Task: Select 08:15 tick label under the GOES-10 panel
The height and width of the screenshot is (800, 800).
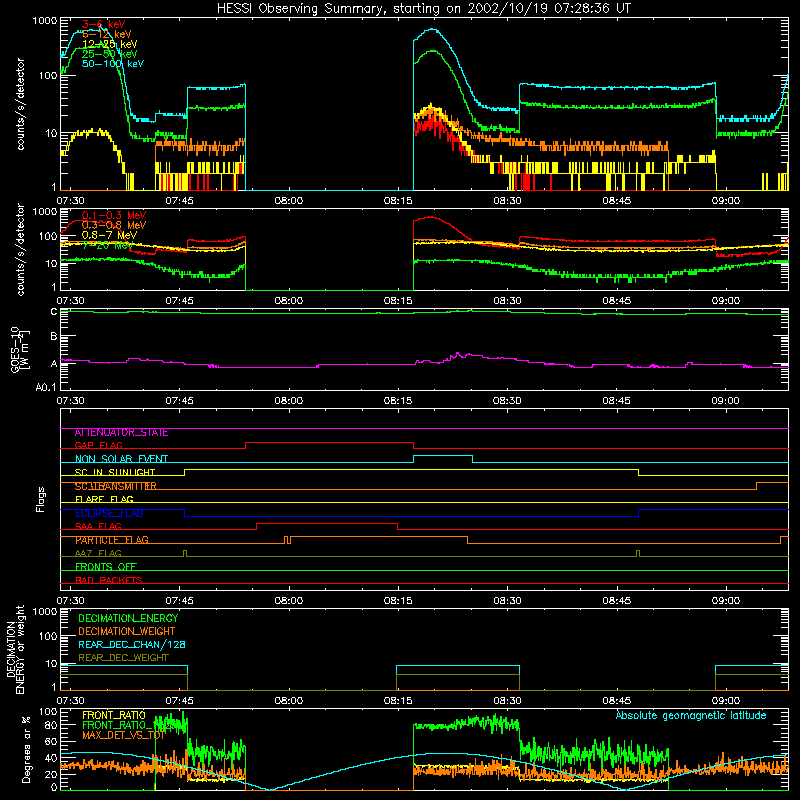Action: pyautogui.click(x=398, y=401)
